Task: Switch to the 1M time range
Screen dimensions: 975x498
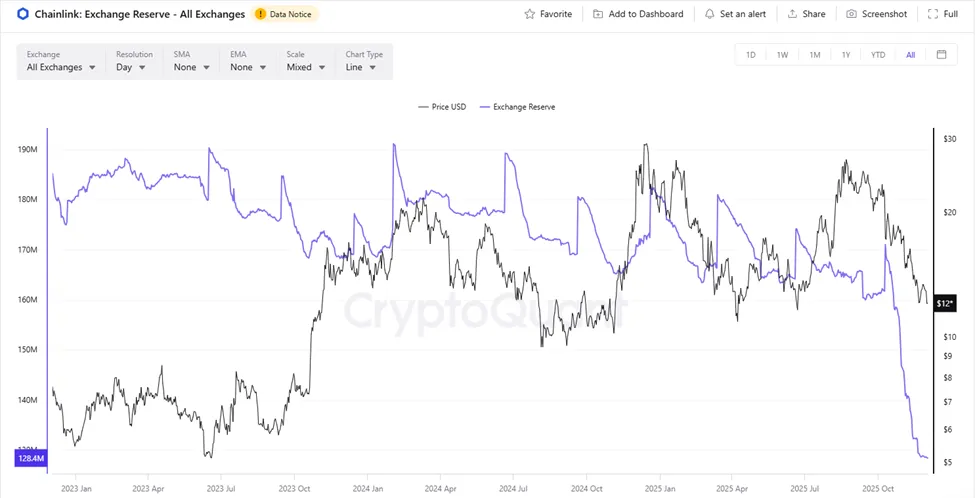Action: 814,55
